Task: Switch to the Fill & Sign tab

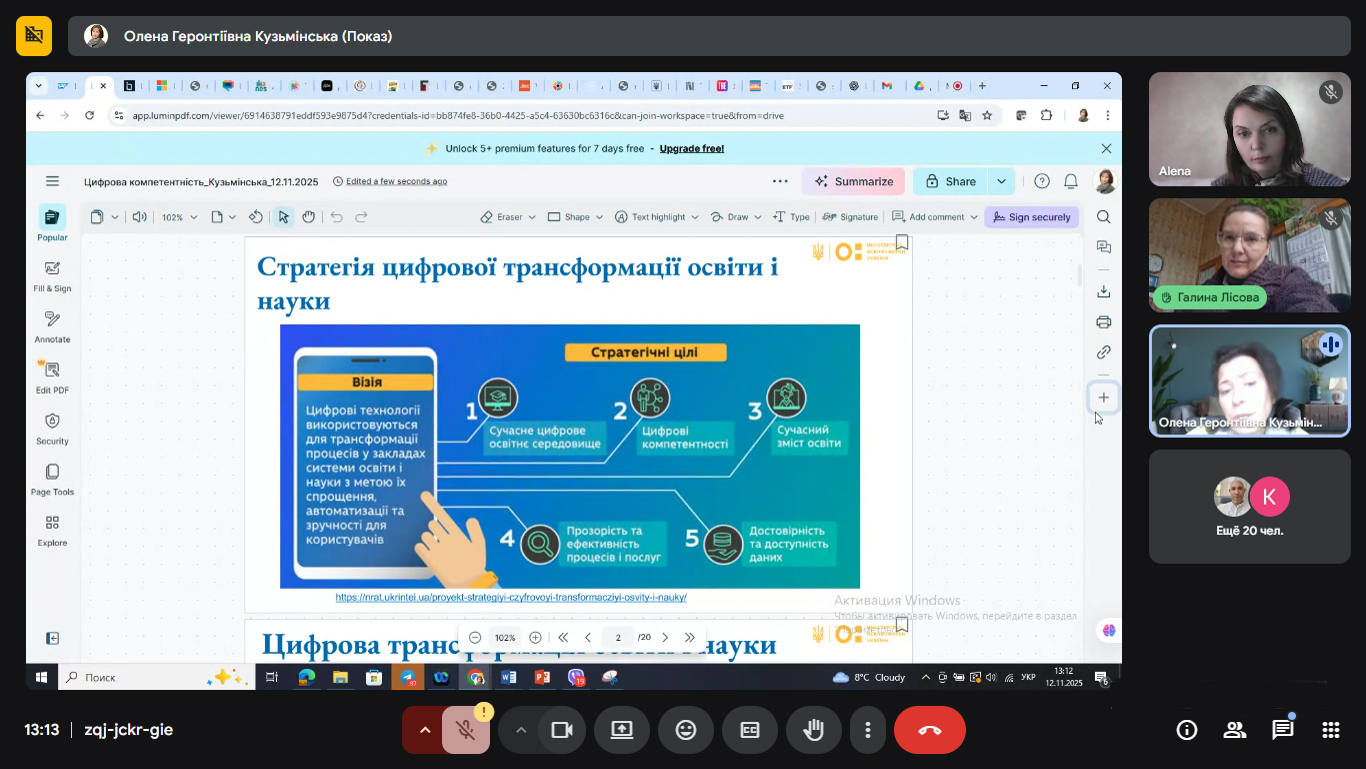Action: click(x=52, y=274)
